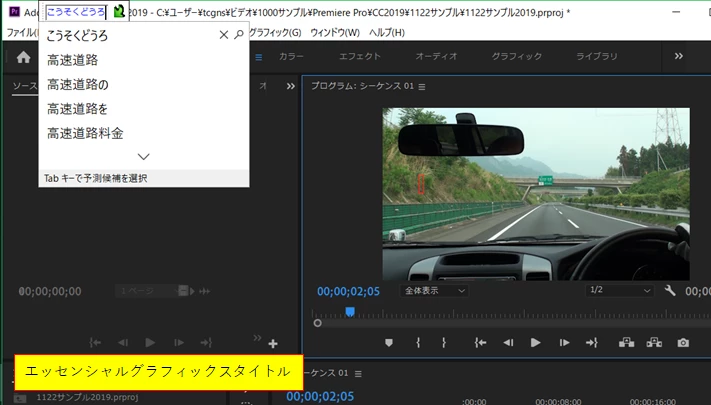Switch to the オーディオ workspace
This screenshot has width=711, height=405.
(436, 56)
